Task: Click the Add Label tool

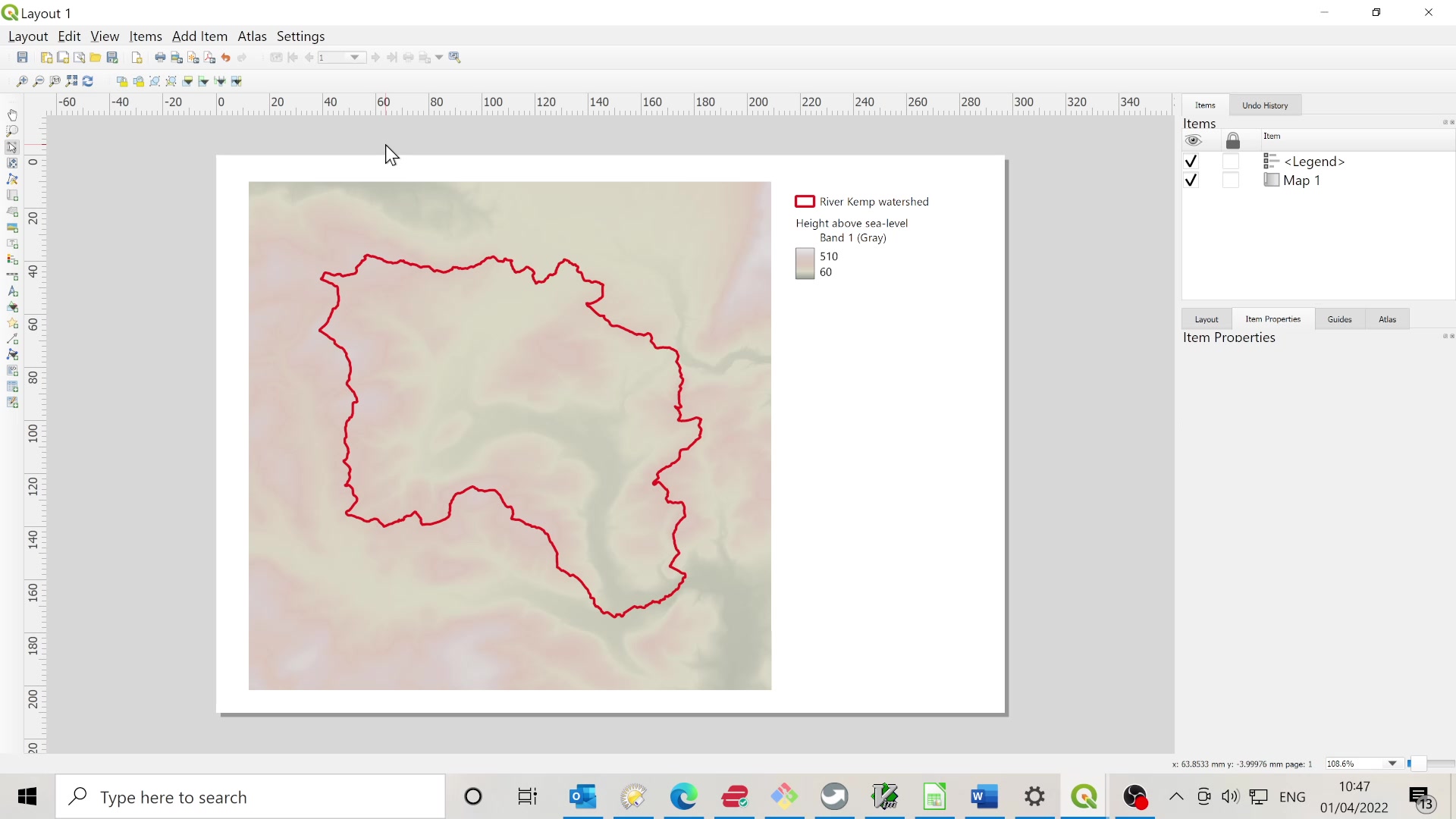Action: [x=12, y=243]
